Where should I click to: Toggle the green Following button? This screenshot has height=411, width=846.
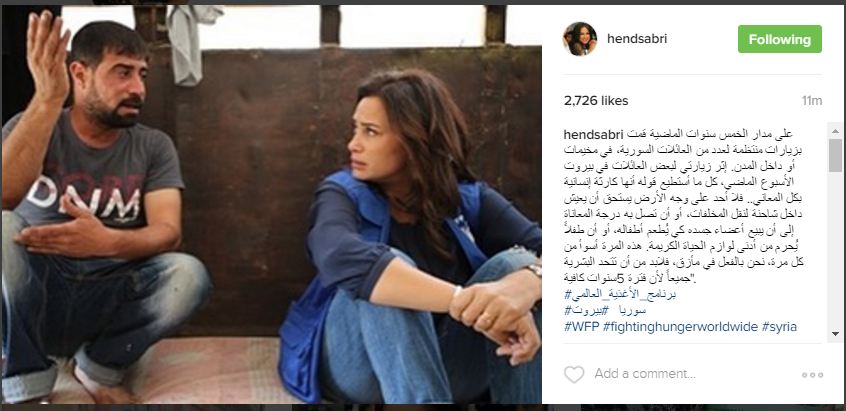click(780, 39)
